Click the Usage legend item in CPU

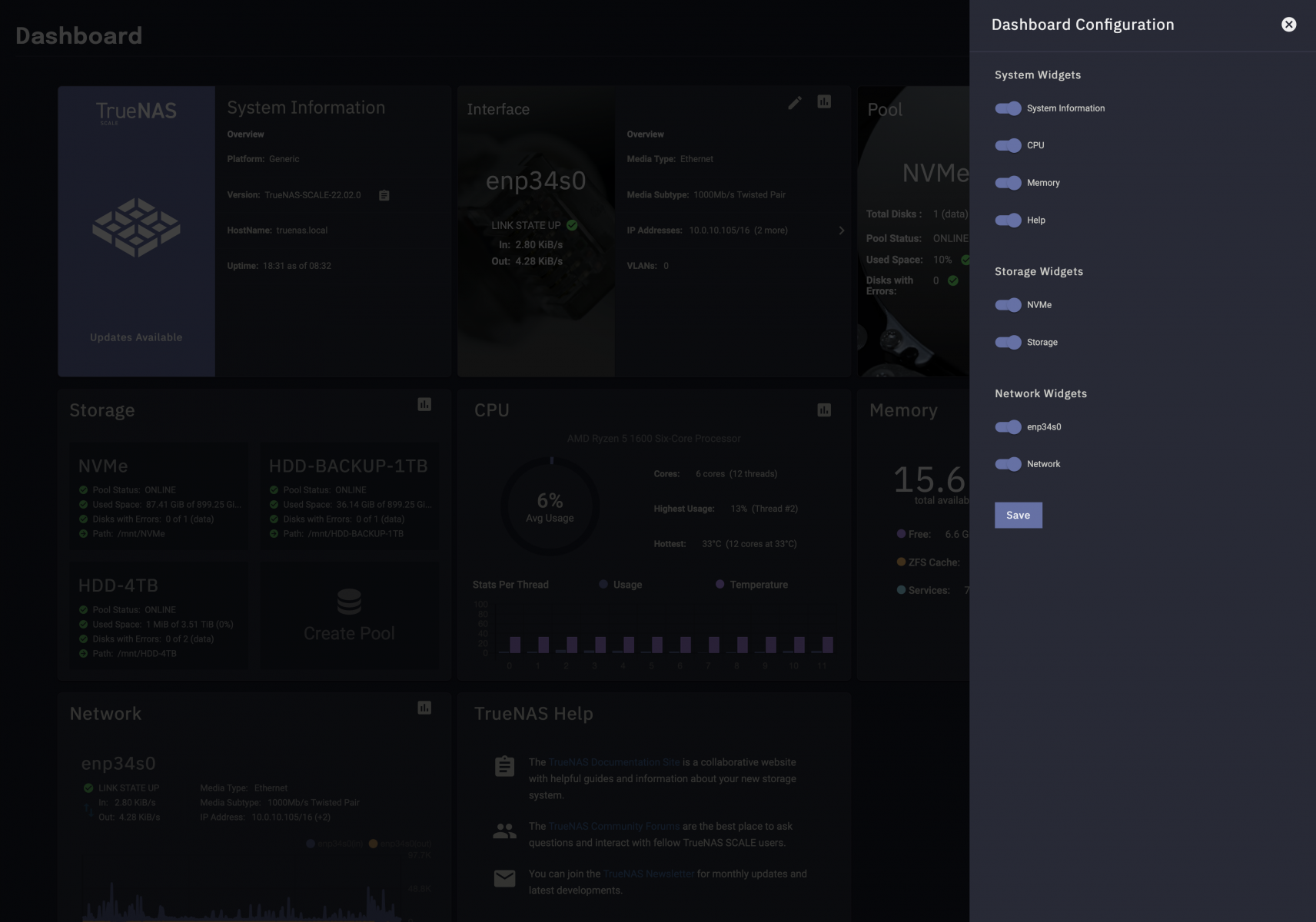(620, 585)
